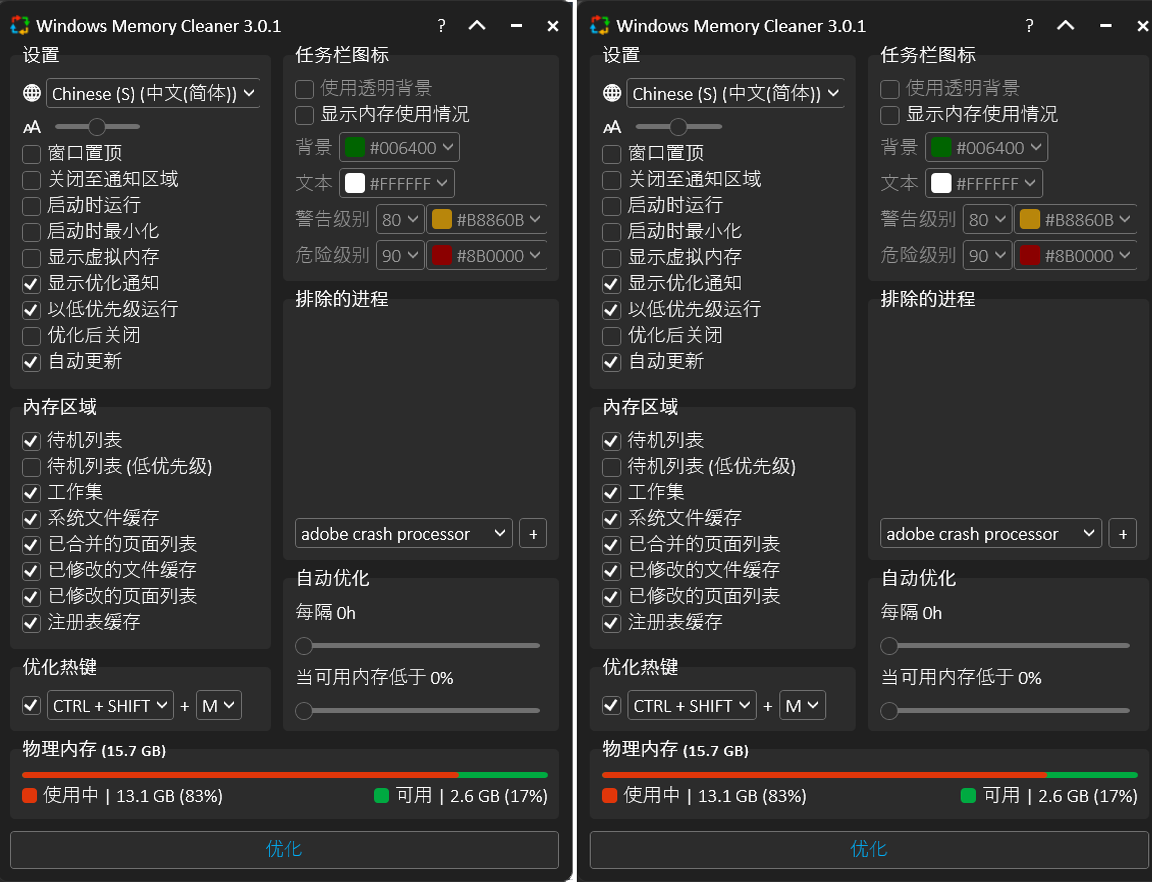
Task: Click the AA font size icon
Action: 32,126
